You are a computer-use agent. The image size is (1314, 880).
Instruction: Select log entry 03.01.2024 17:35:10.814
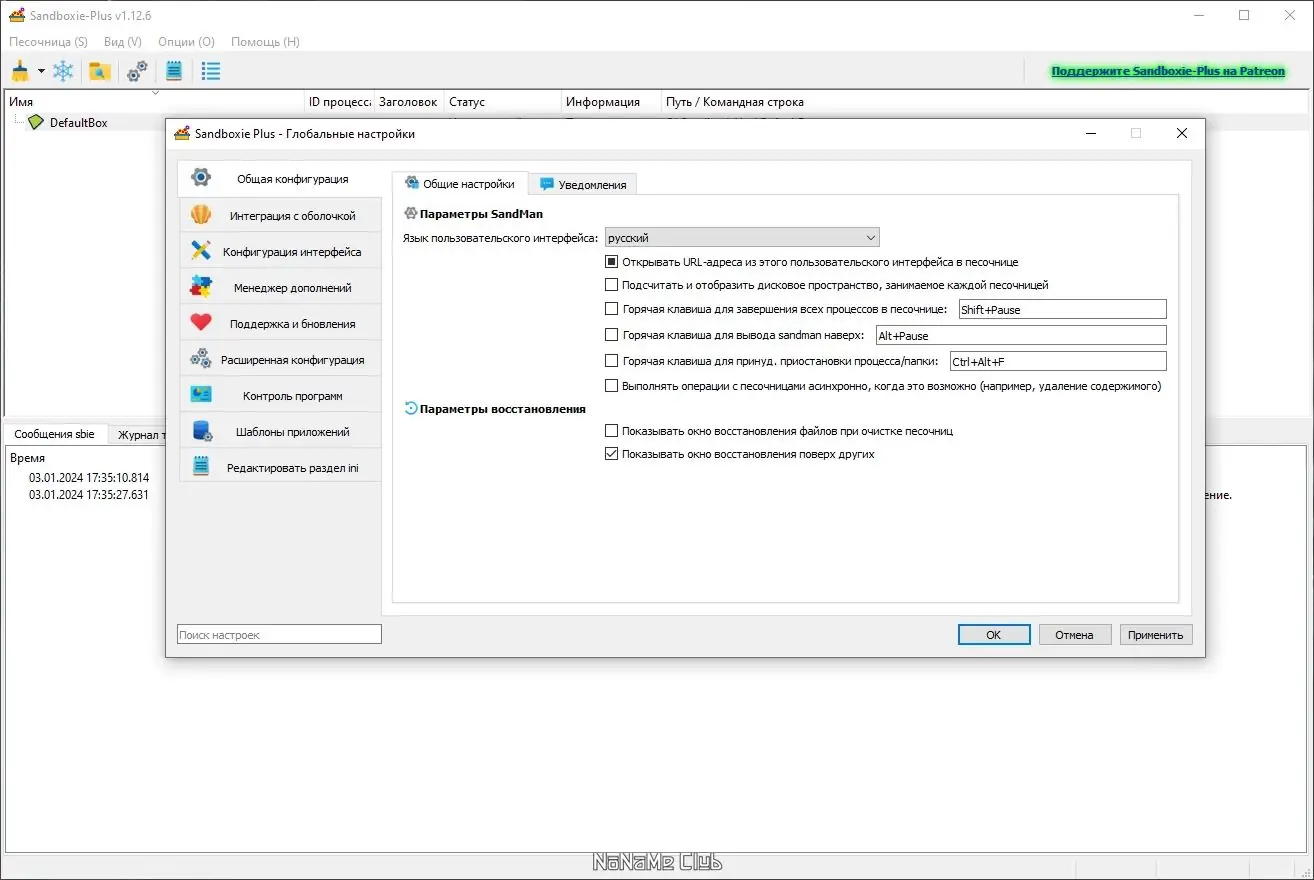(89, 478)
